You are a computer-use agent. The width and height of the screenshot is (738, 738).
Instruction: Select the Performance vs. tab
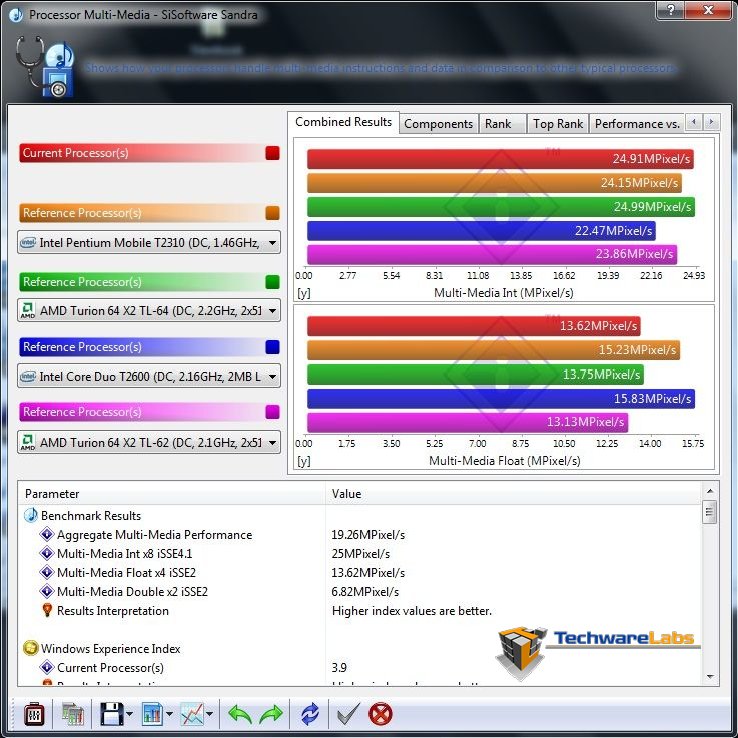tap(637, 124)
